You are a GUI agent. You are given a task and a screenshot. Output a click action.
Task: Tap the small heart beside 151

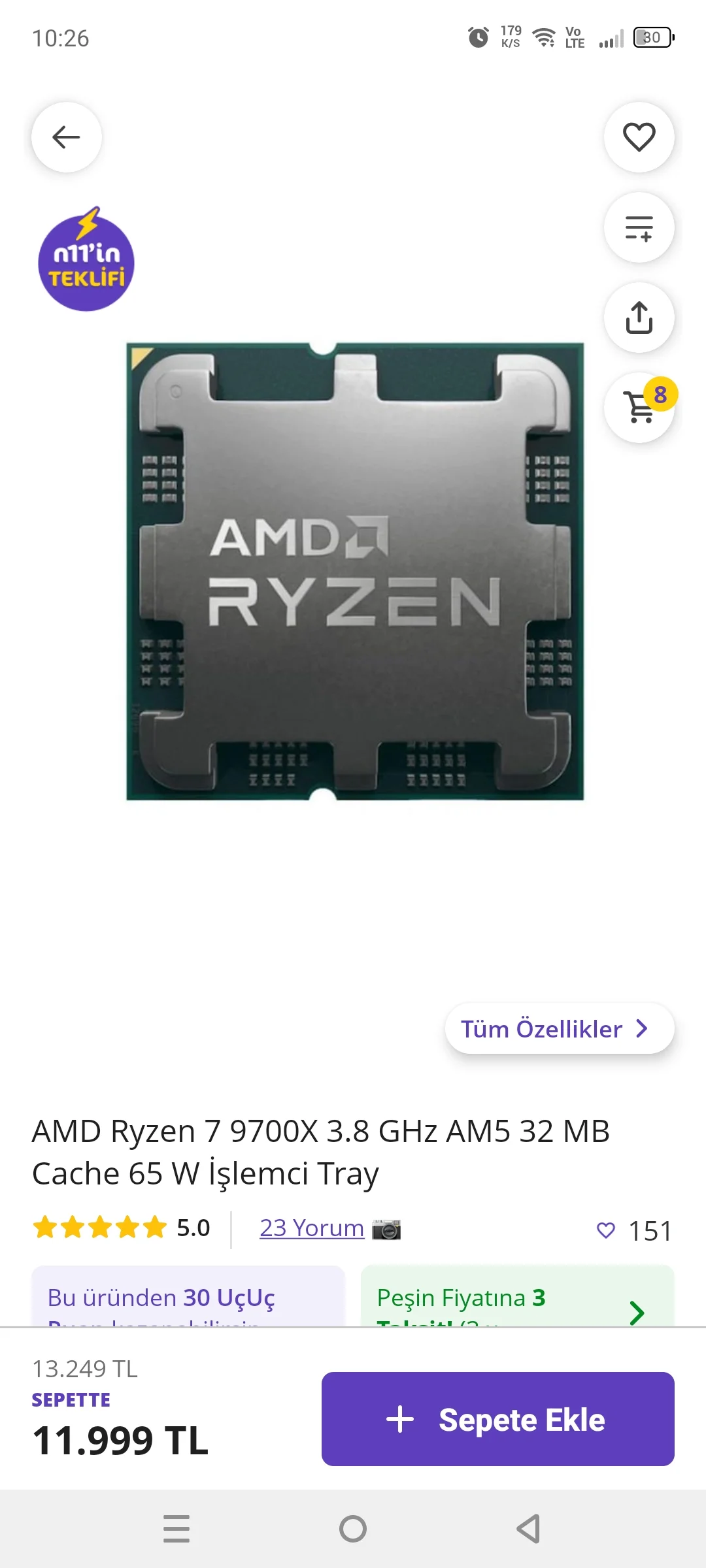click(x=606, y=1230)
